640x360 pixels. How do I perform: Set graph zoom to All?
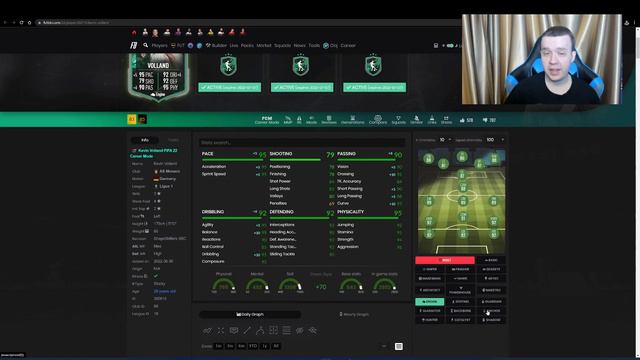pos(276,346)
